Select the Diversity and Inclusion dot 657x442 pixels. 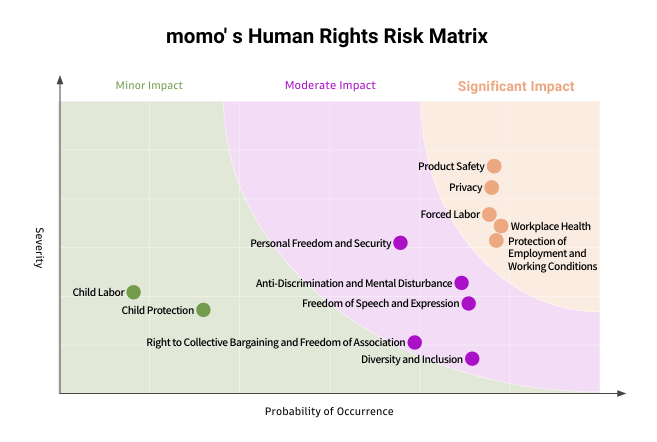(472, 359)
